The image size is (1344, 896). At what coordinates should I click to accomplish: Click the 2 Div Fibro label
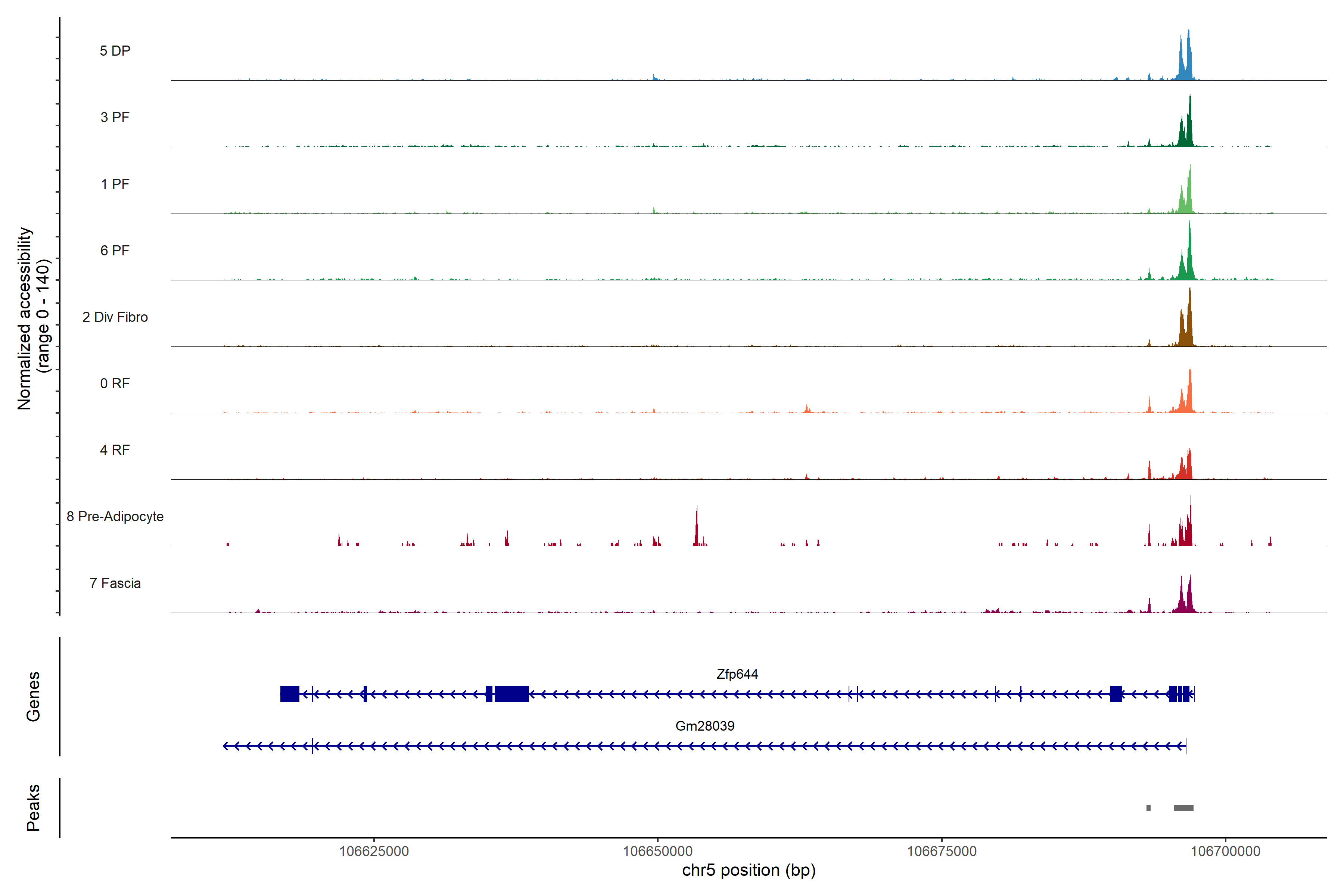coord(115,317)
